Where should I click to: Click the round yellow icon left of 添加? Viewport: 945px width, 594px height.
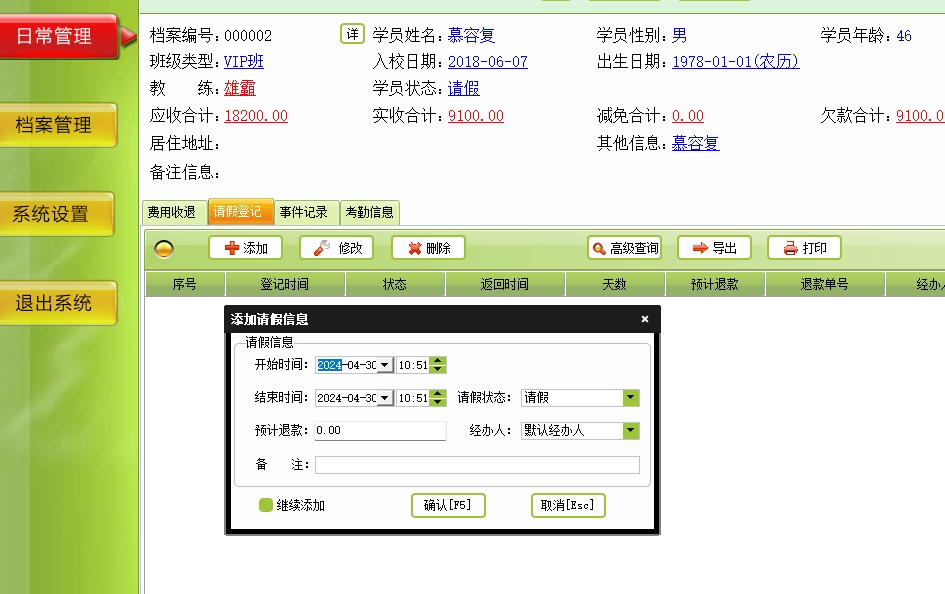[x=165, y=249]
